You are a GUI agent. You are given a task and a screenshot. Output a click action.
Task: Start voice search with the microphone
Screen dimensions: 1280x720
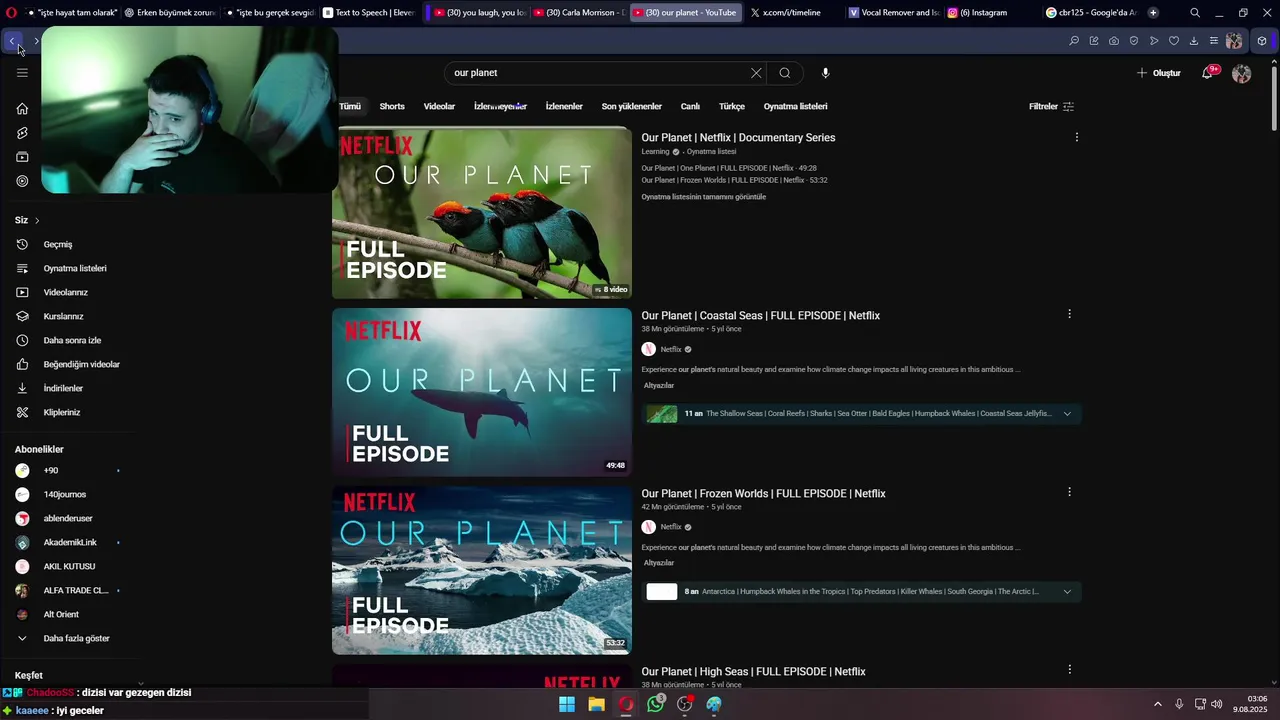tap(825, 73)
